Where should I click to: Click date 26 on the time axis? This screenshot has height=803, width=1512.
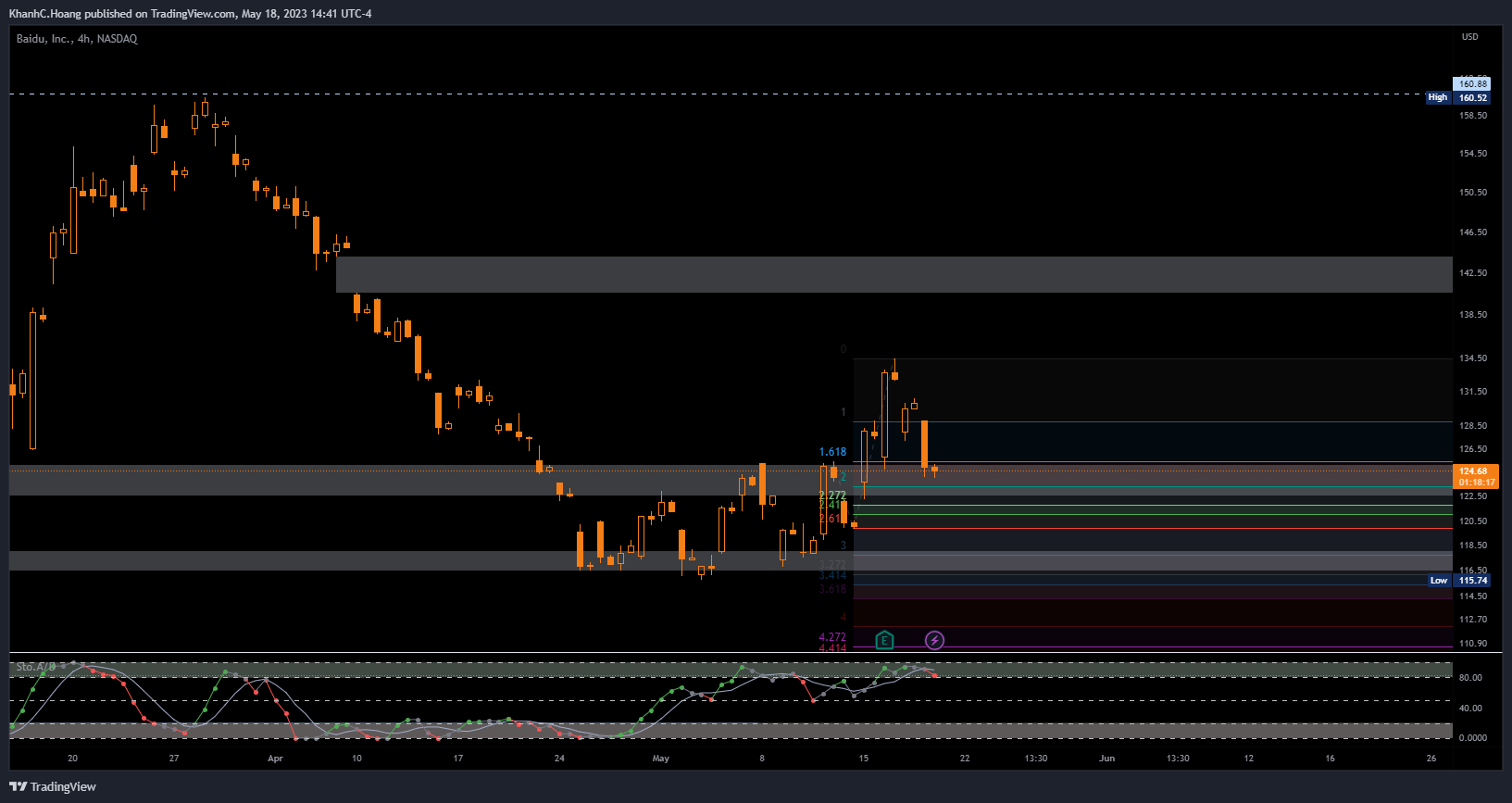pyautogui.click(x=1431, y=759)
